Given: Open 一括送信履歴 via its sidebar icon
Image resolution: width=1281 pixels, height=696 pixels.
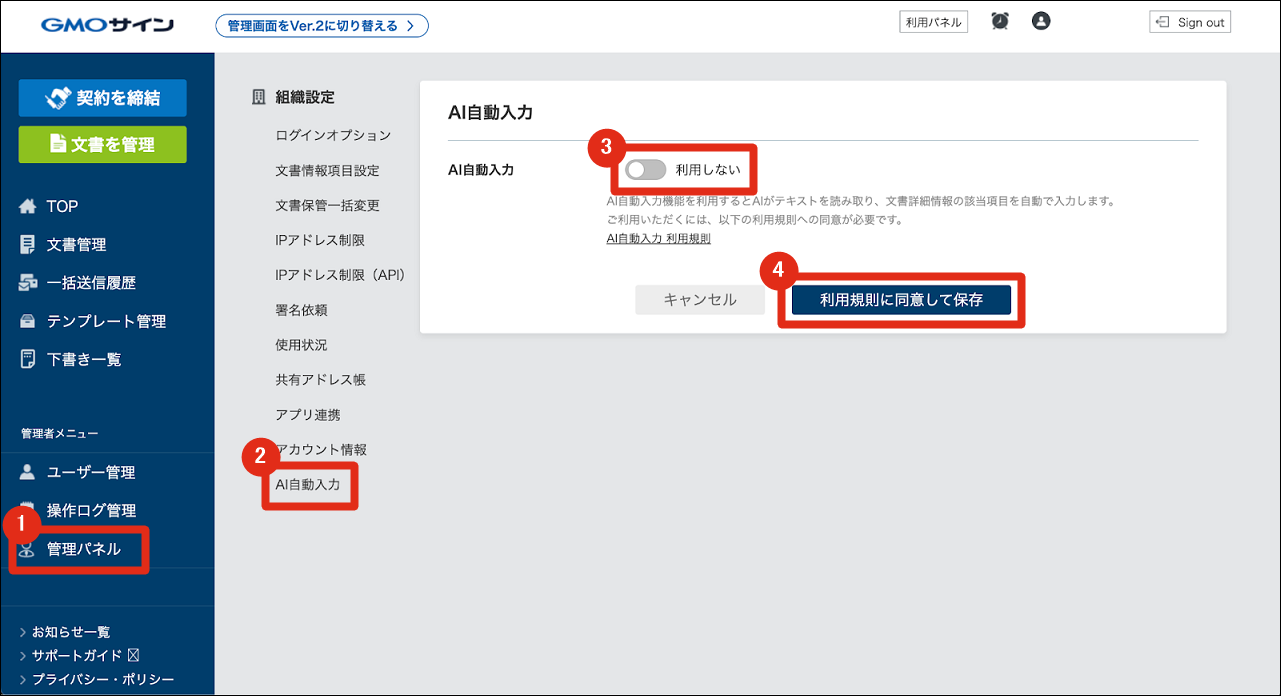Looking at the screenshot, I should [28, 283].
